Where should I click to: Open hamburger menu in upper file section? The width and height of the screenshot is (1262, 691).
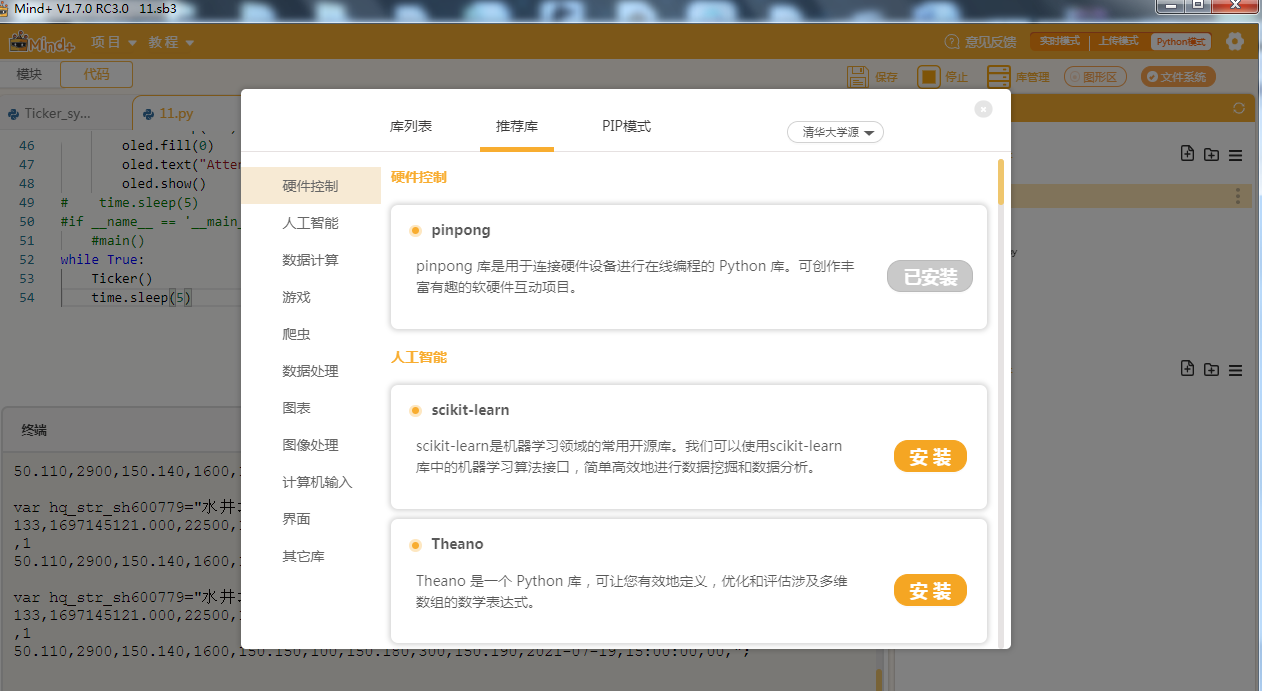click(1236, 155)
